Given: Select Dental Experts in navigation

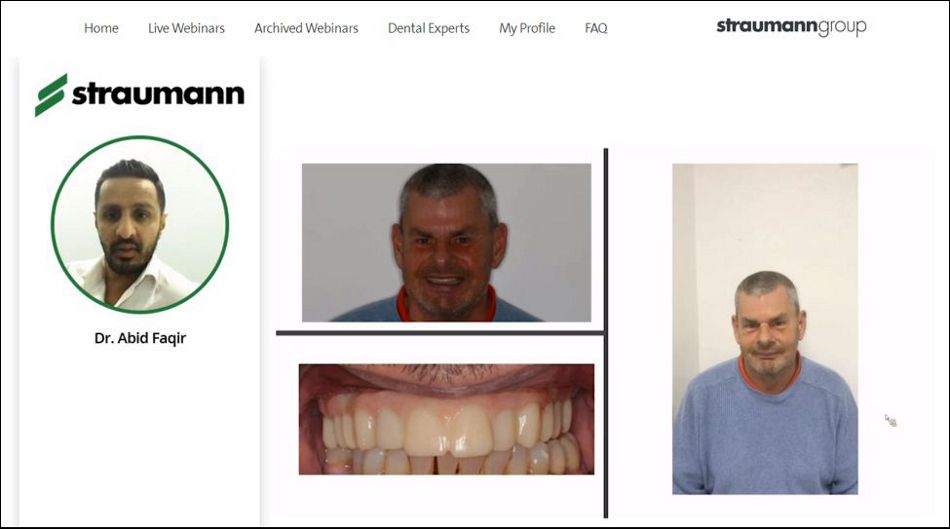Looking at the screenshot, I should 428,28.
